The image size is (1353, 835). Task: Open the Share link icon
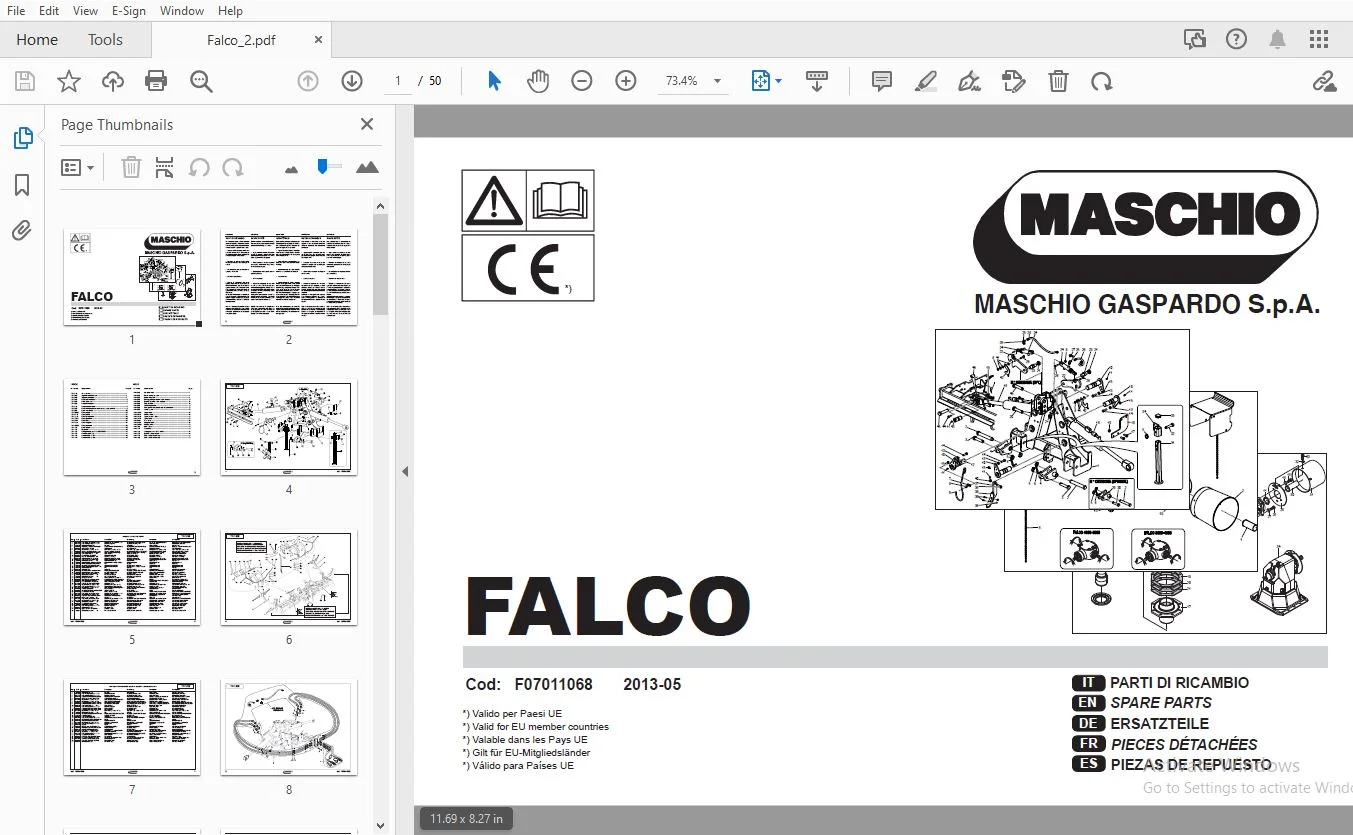point(1324,81)
